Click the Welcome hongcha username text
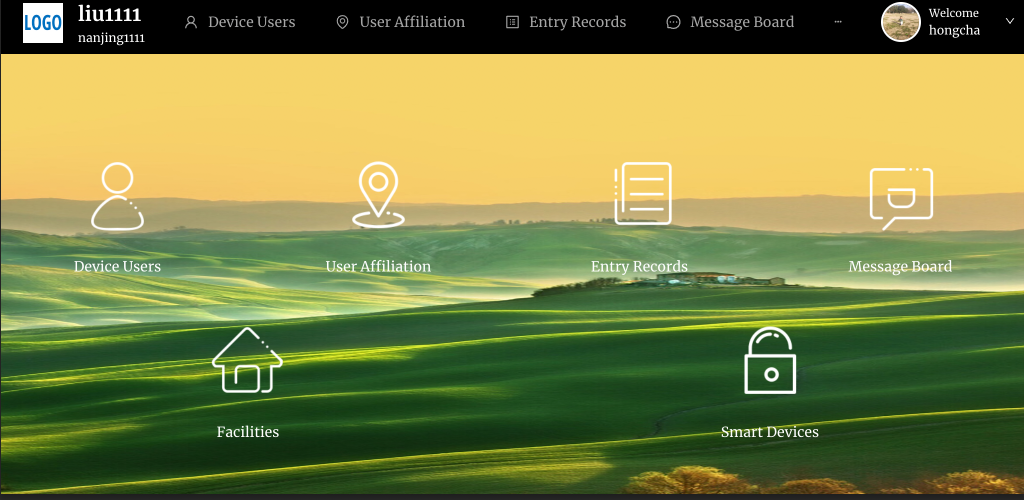1024x500 pixels. point(954,22)
